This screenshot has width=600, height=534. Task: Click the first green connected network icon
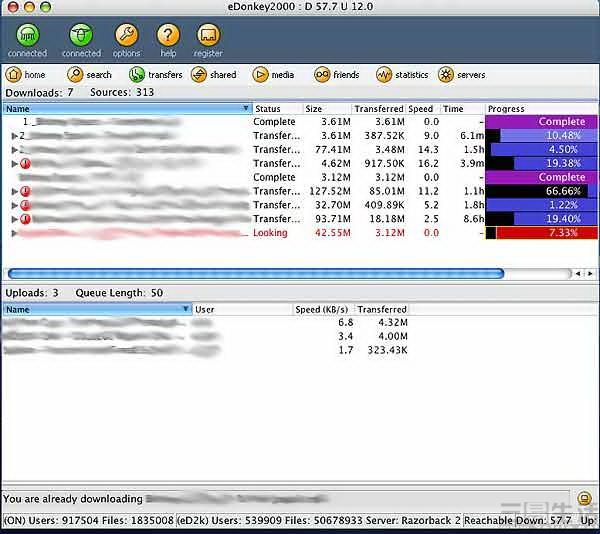(x=28, y=35)
